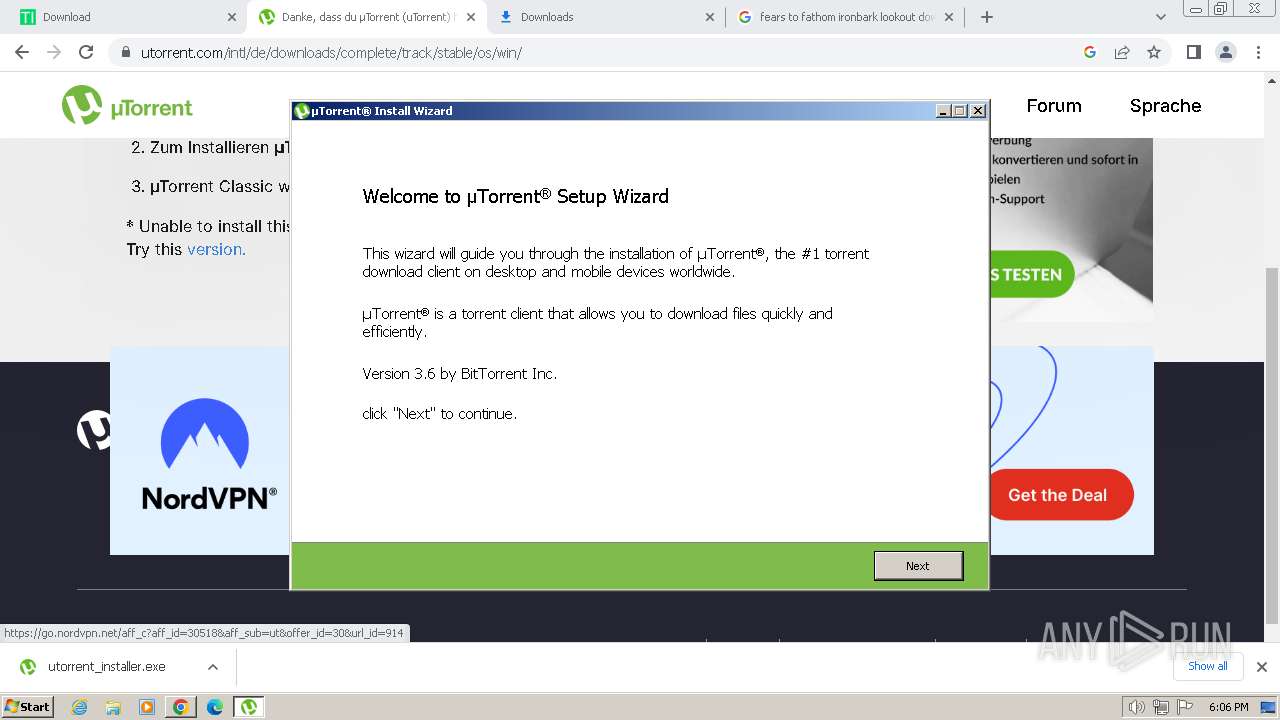Open the Chrome three-dot menu
1280x720 pixels.
point(1257,52)
